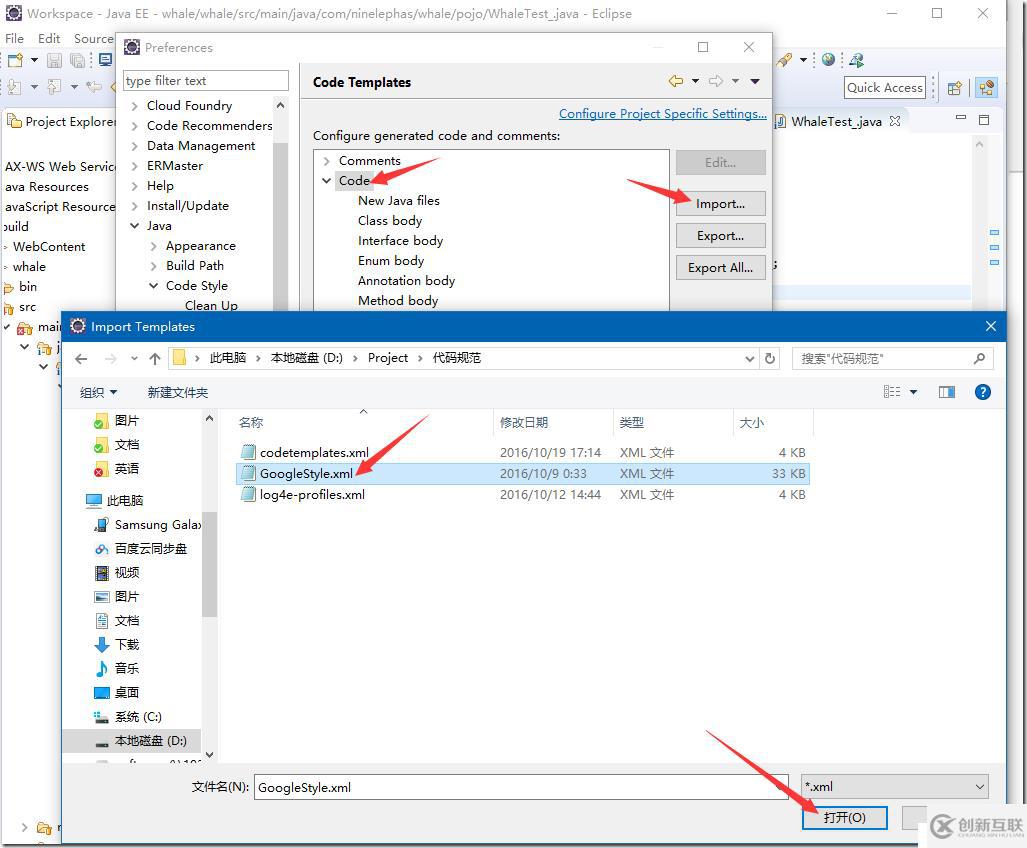
Task: Go back in the file dialog navigation
Action: point(81,359)
